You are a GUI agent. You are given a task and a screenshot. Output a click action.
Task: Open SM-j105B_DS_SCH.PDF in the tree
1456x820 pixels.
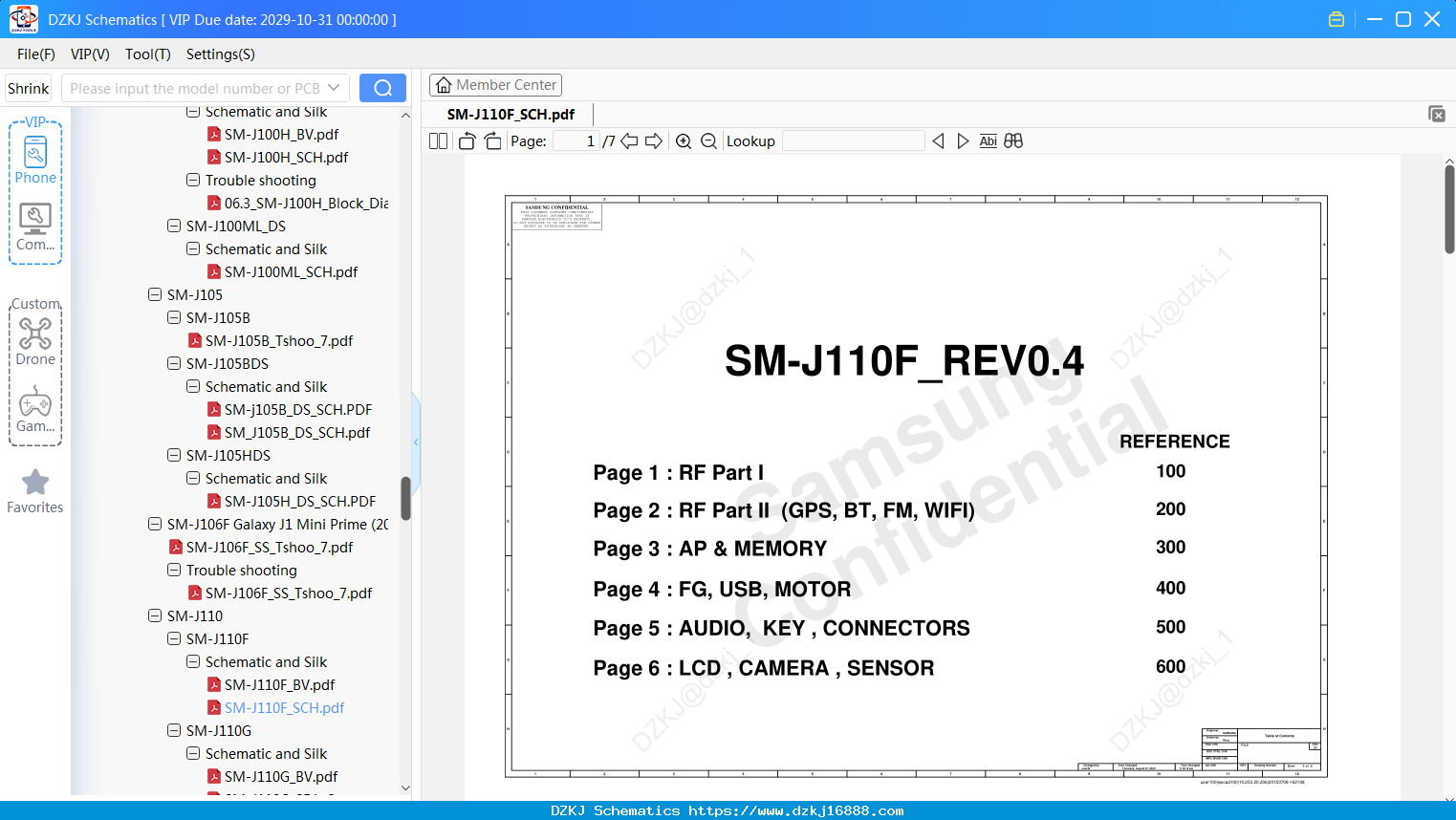coord(298,409)
